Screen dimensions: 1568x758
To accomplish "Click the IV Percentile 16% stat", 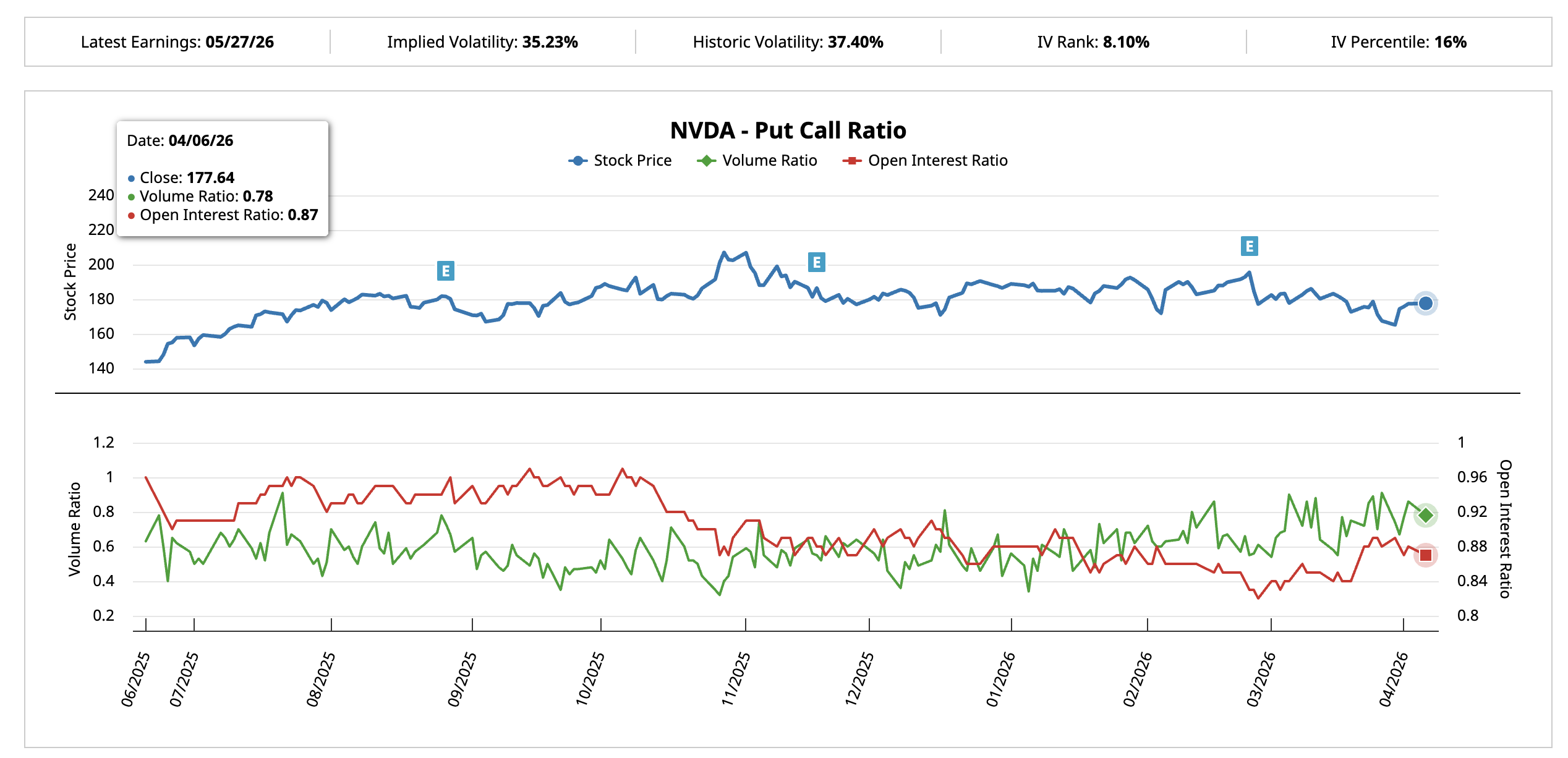I will (1398, 42).
